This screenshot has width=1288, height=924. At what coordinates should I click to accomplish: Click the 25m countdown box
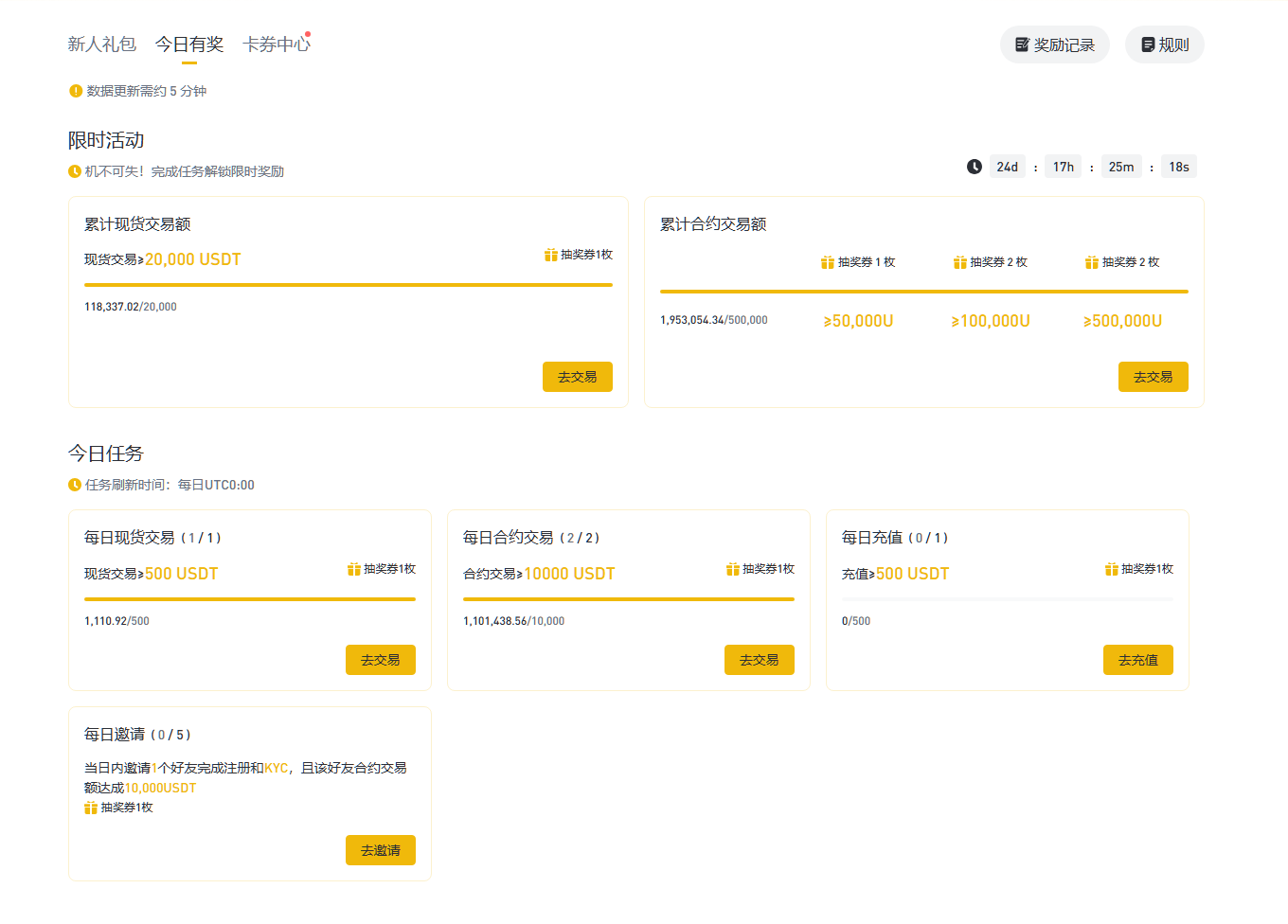[1121, 167]
